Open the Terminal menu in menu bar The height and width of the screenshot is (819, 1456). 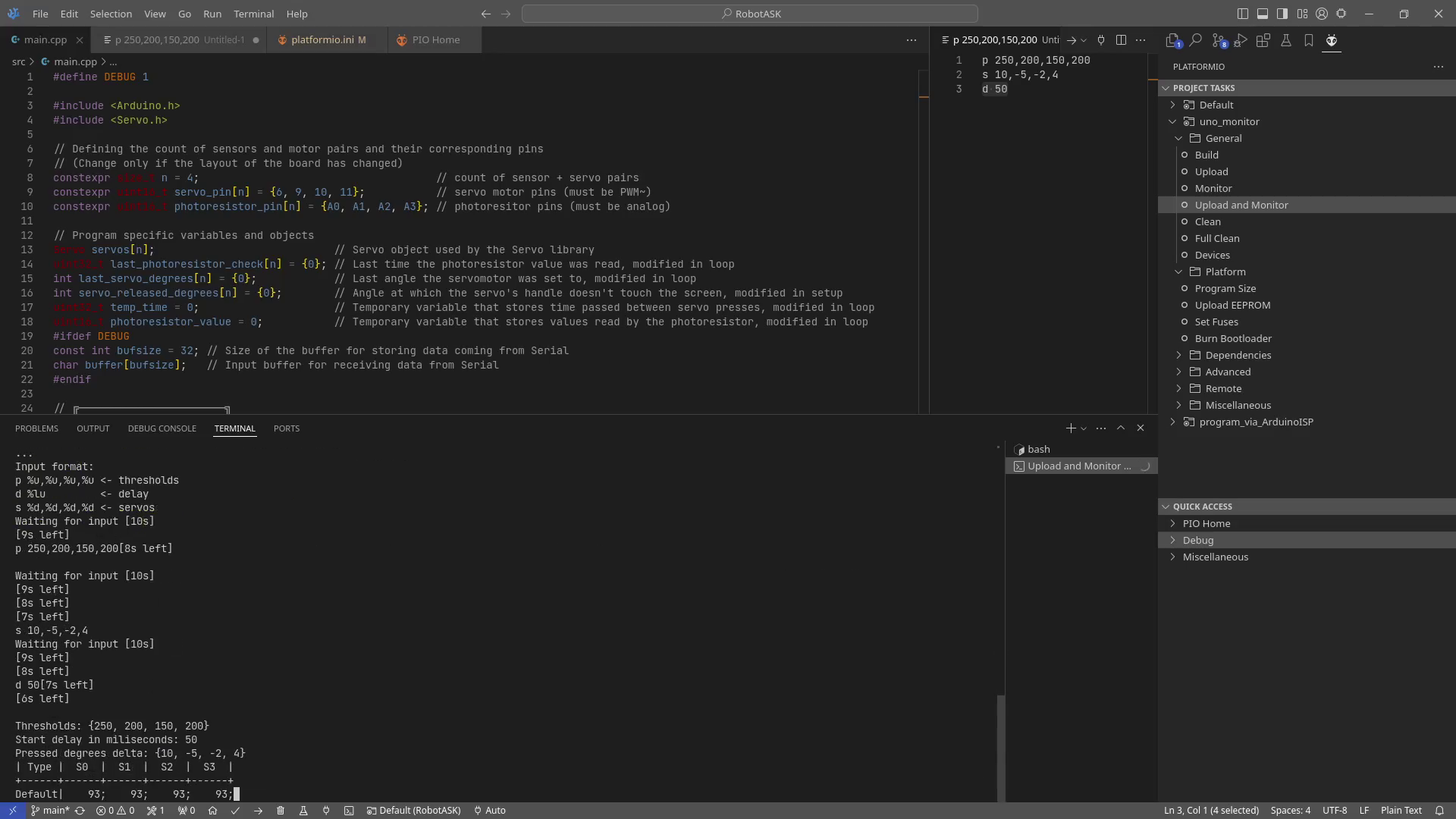[x=253, y=14]
